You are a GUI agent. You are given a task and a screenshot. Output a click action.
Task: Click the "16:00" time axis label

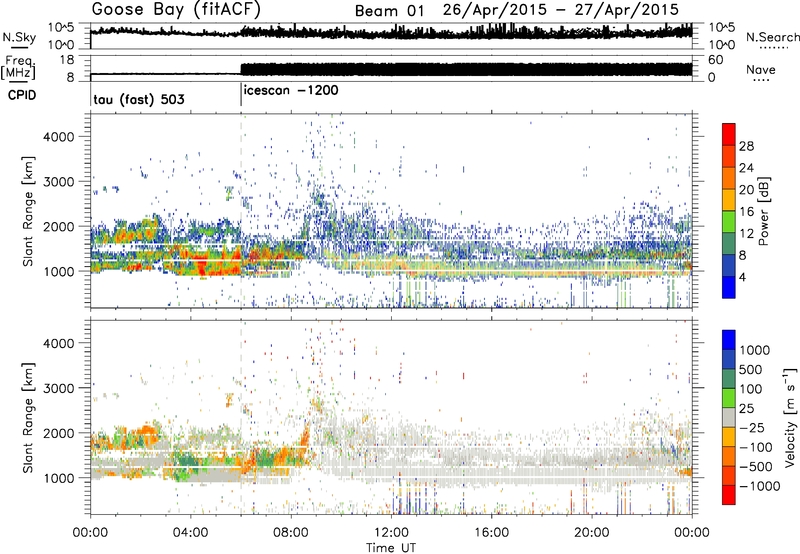[x=491, y=533]
